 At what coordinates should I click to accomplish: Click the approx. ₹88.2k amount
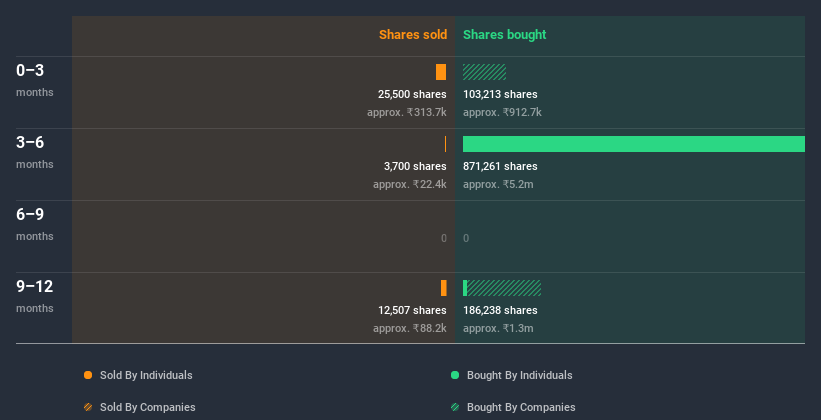(410, 328)
